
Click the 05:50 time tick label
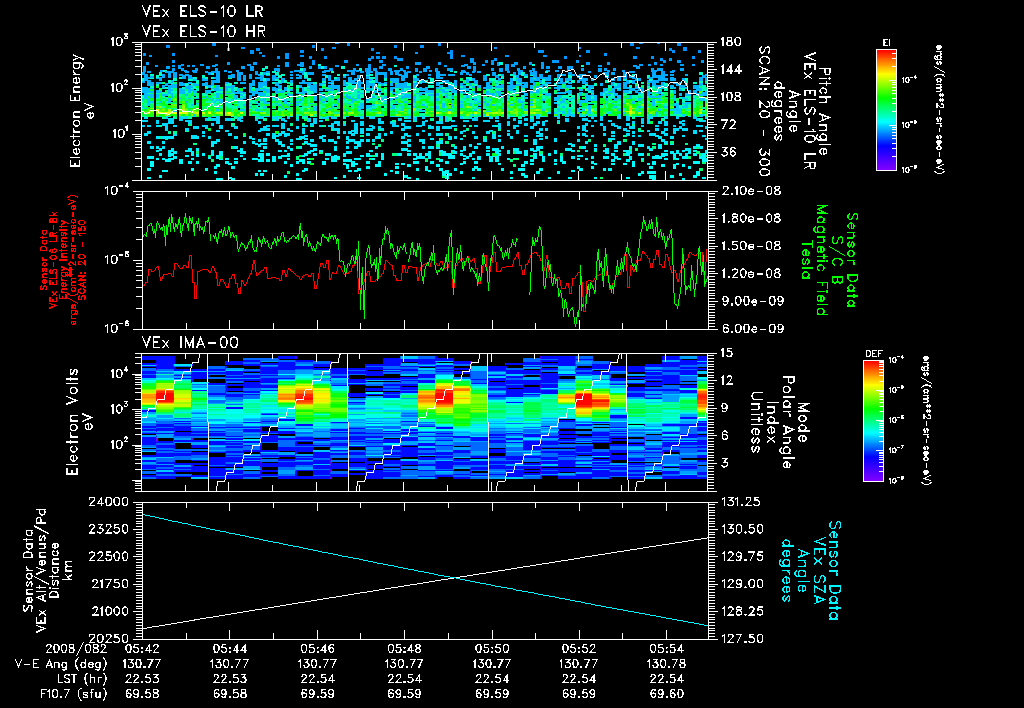[492, 649]
